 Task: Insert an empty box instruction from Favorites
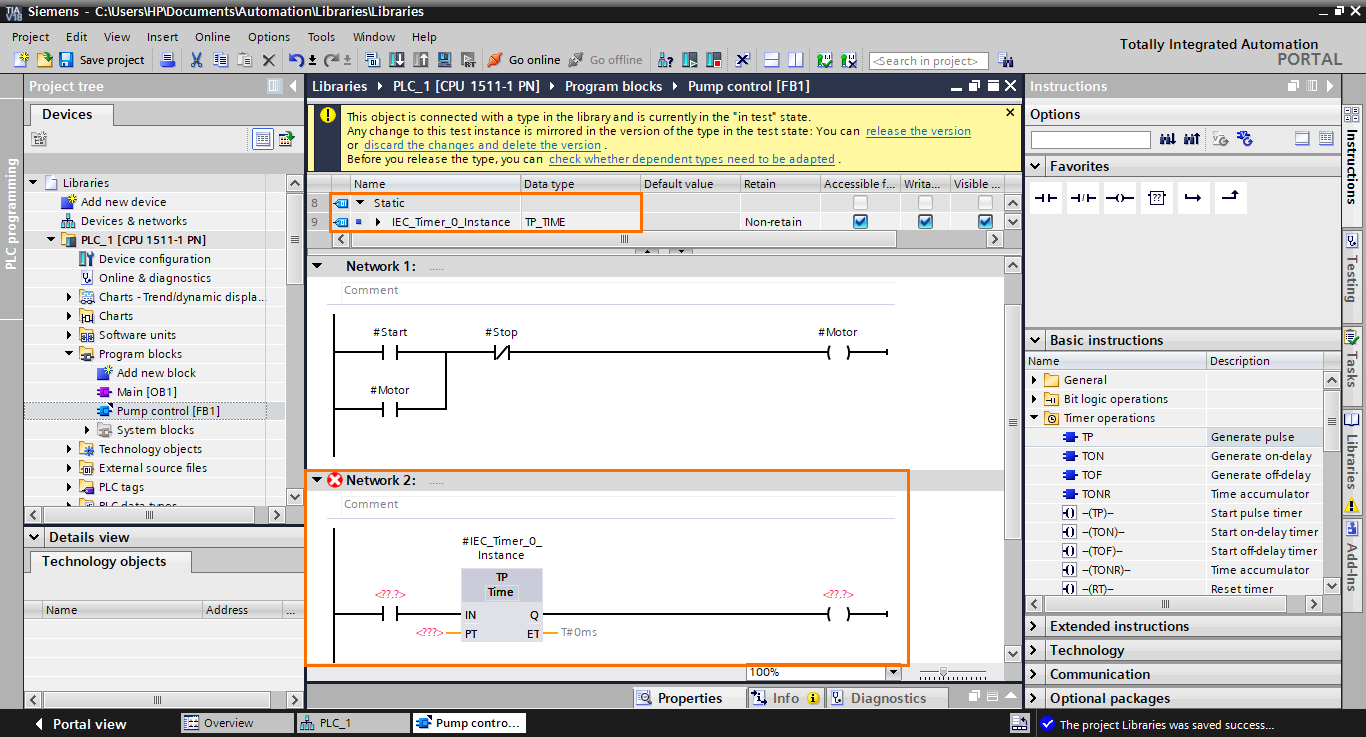(x=1157, y=198)
